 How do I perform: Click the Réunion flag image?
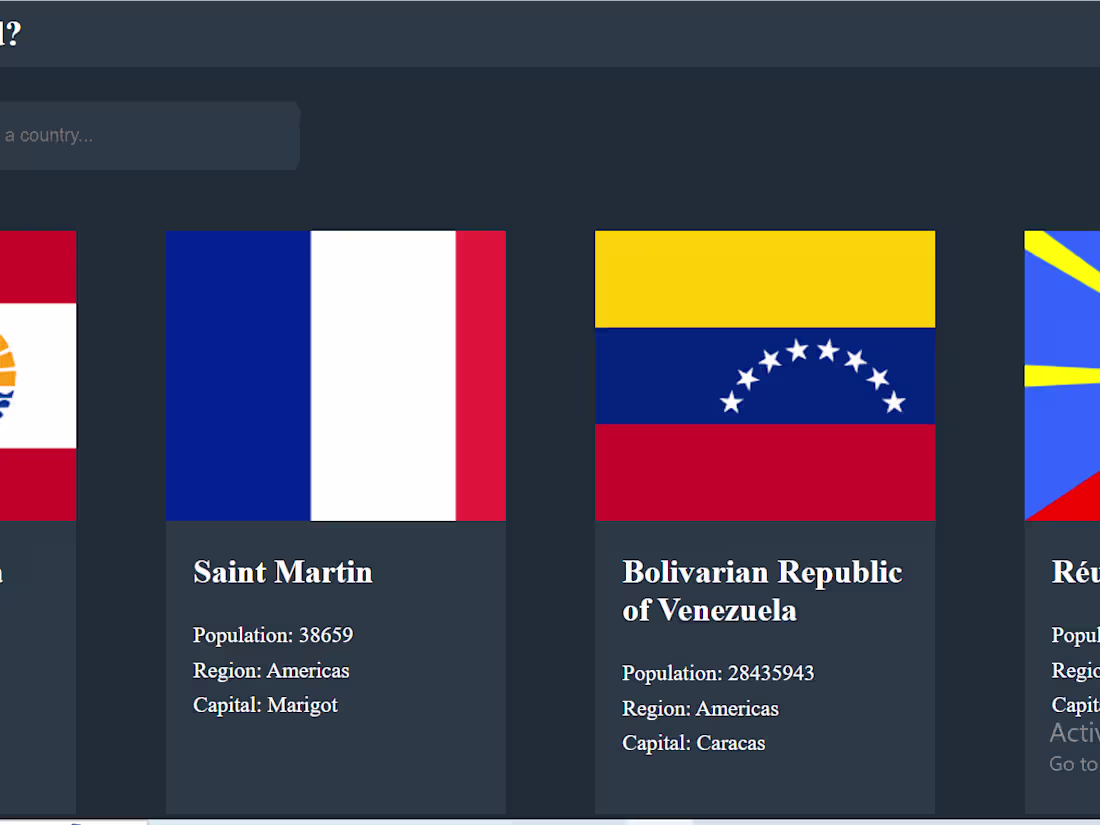1062,375
